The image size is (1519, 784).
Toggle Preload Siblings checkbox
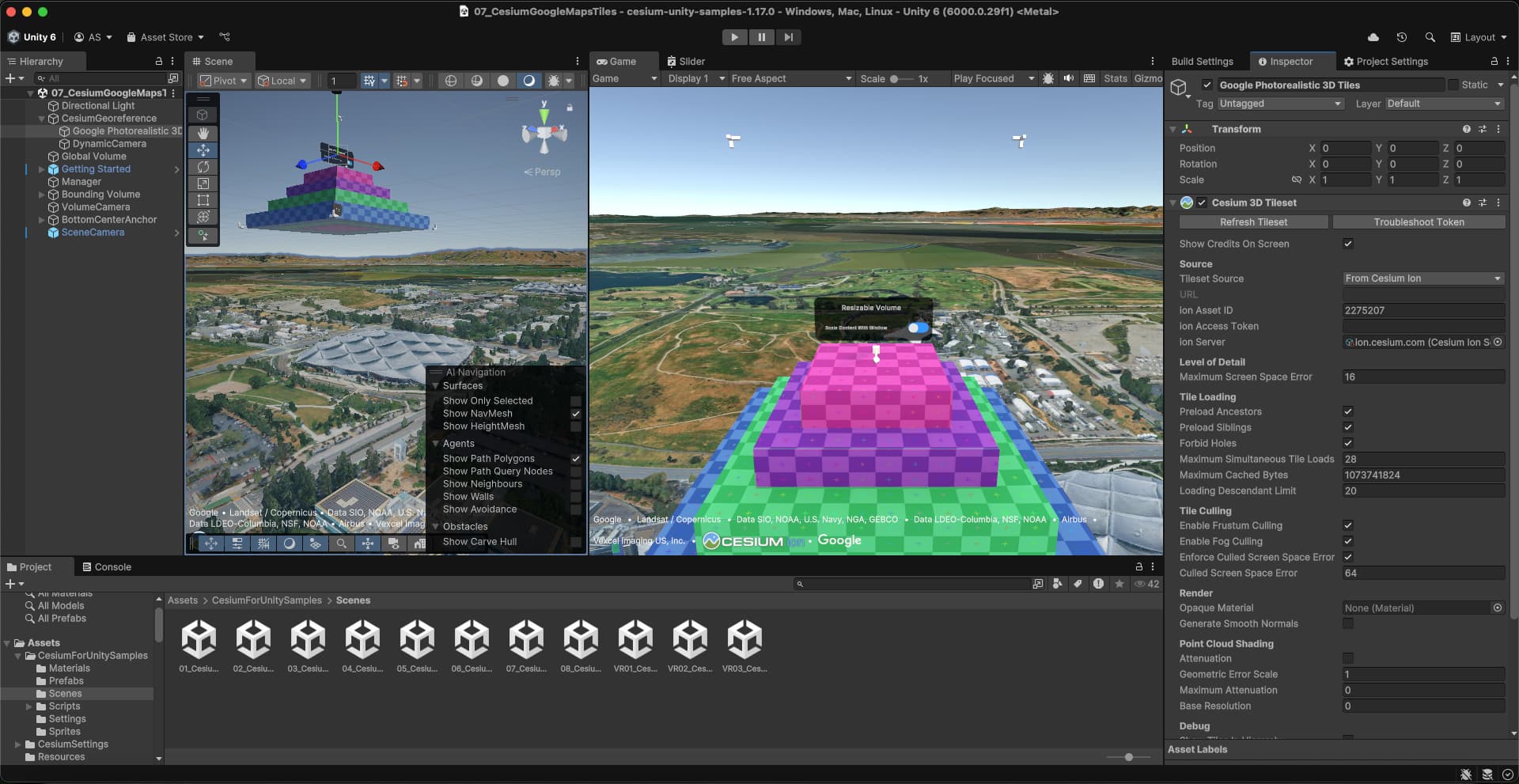(1348, 427)
